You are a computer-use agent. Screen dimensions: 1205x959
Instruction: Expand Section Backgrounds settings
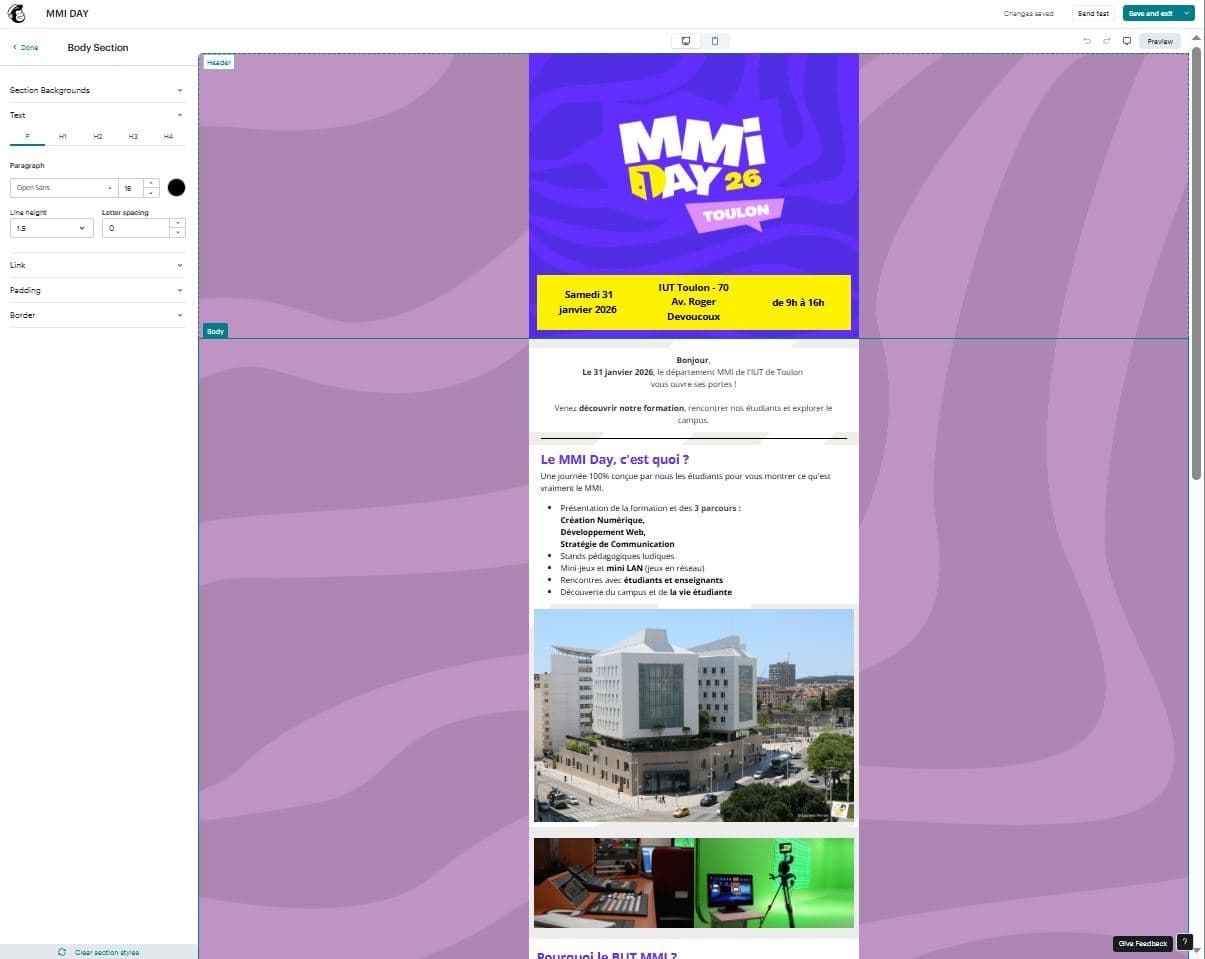pos(97,90)
